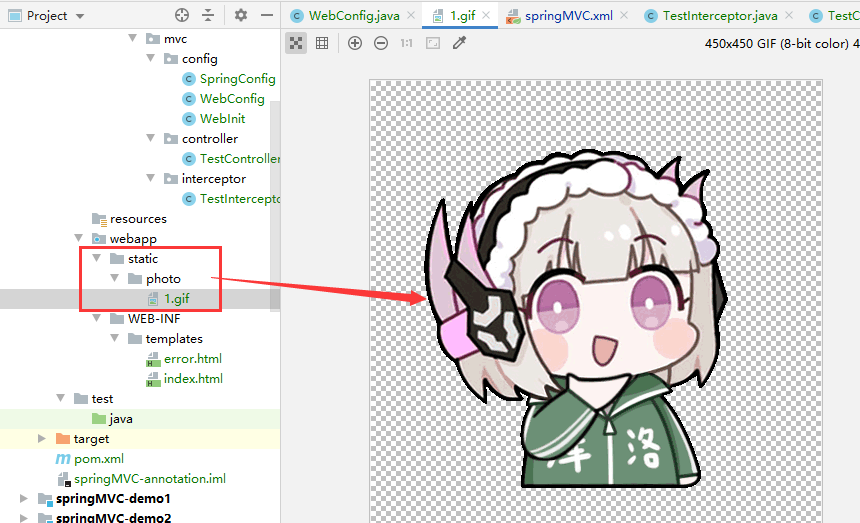Open error.html file
This screenshot has width=860, height=523.
click(x=193, y=359)
